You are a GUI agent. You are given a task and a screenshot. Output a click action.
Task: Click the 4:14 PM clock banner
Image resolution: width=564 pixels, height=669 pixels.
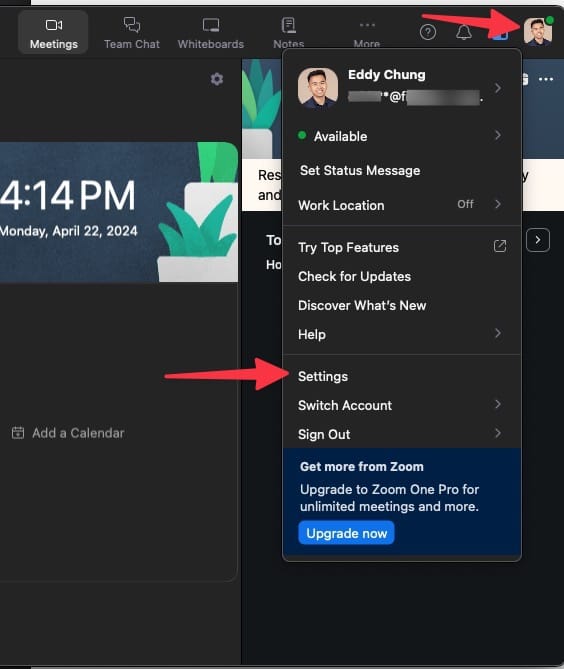pyautogui.click(x=119, y=212)
